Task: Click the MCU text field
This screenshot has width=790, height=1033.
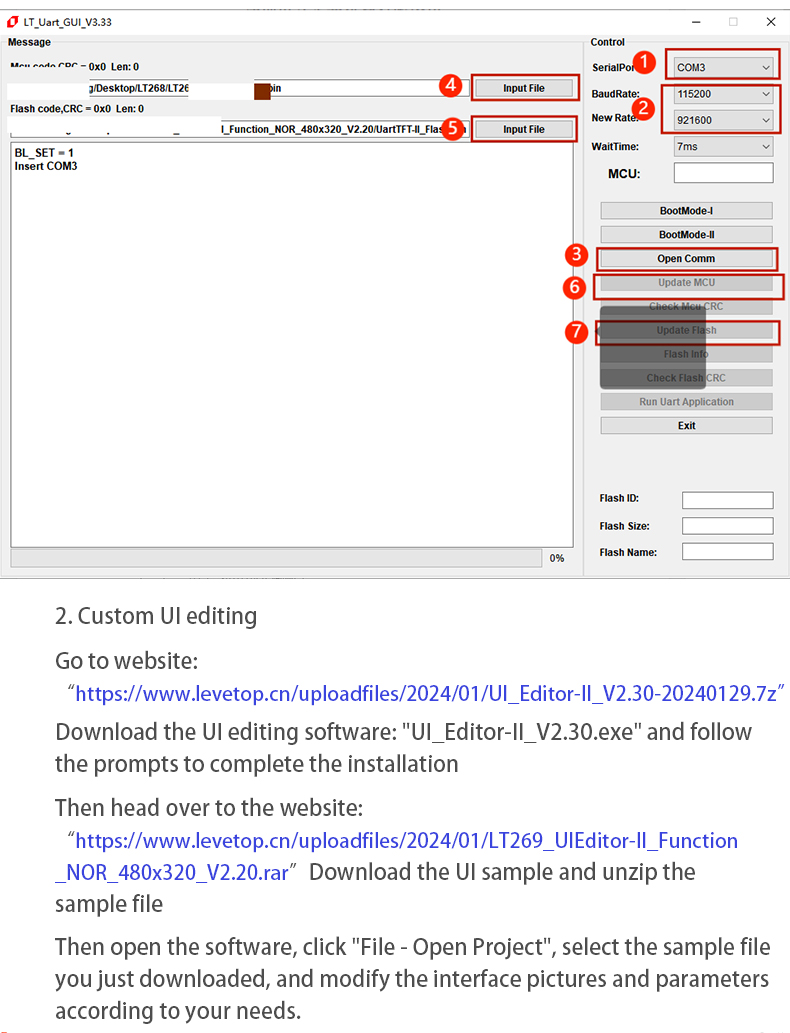Action: coord(723,173)
